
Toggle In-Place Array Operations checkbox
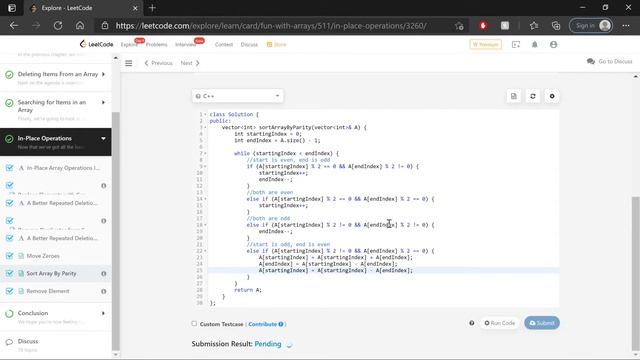click(9, 168)
